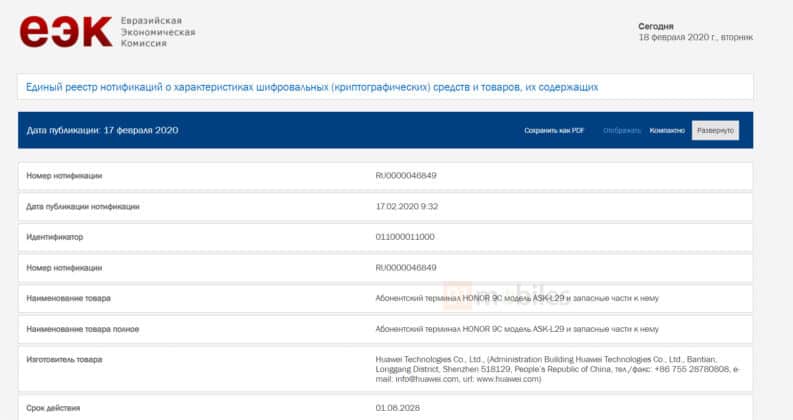Click the red ЕЭК logo

66,31
